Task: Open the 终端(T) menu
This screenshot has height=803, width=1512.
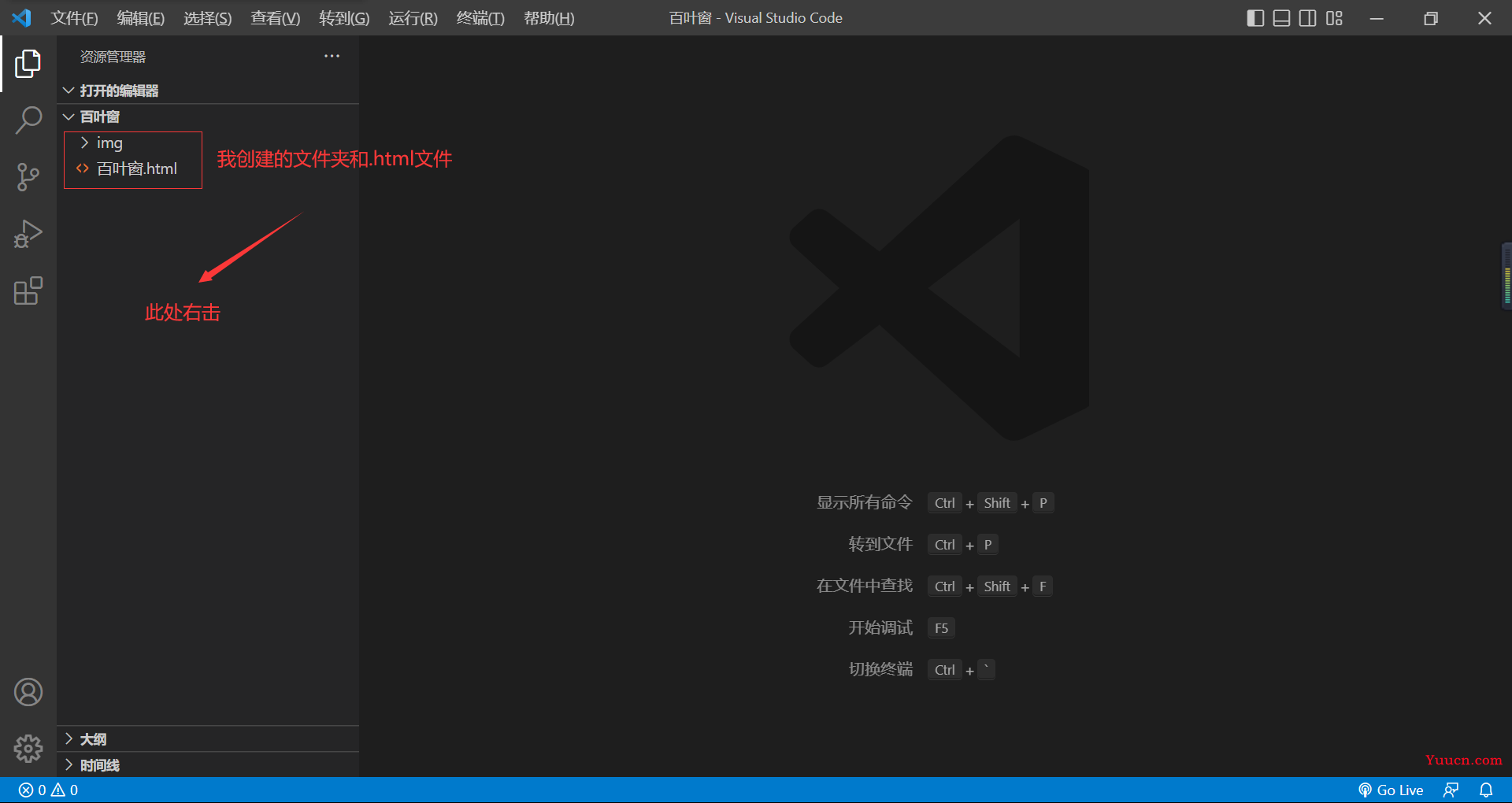Action: [x=480, y=18]
